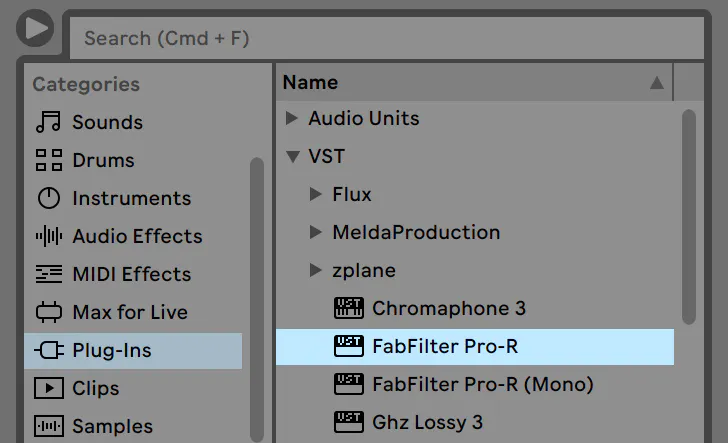The width and height of the screenshot is (728, 443).
Task: Click the MIDI Effects icon
Action: tap(48, 274)
